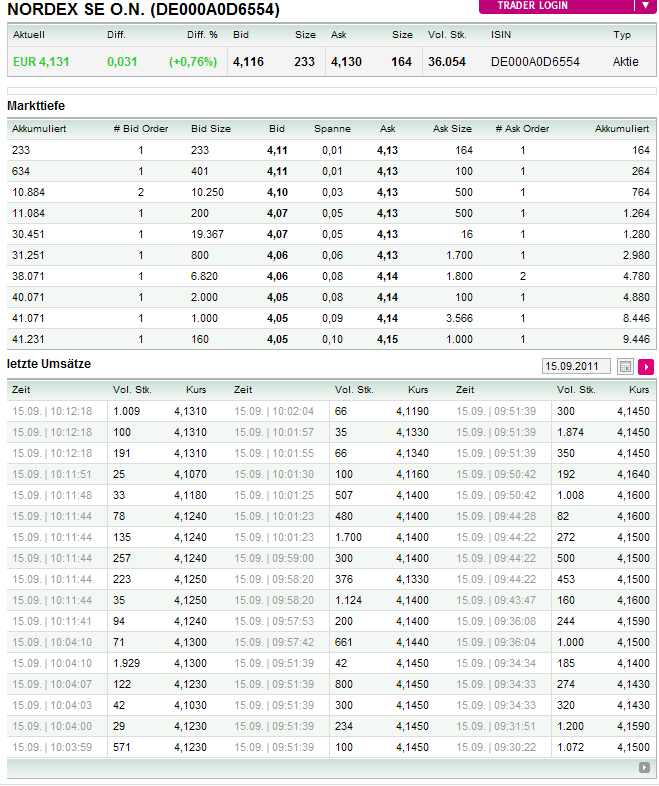Select the Typ value Aktie

pyautogui.click(x=625, y=62)
